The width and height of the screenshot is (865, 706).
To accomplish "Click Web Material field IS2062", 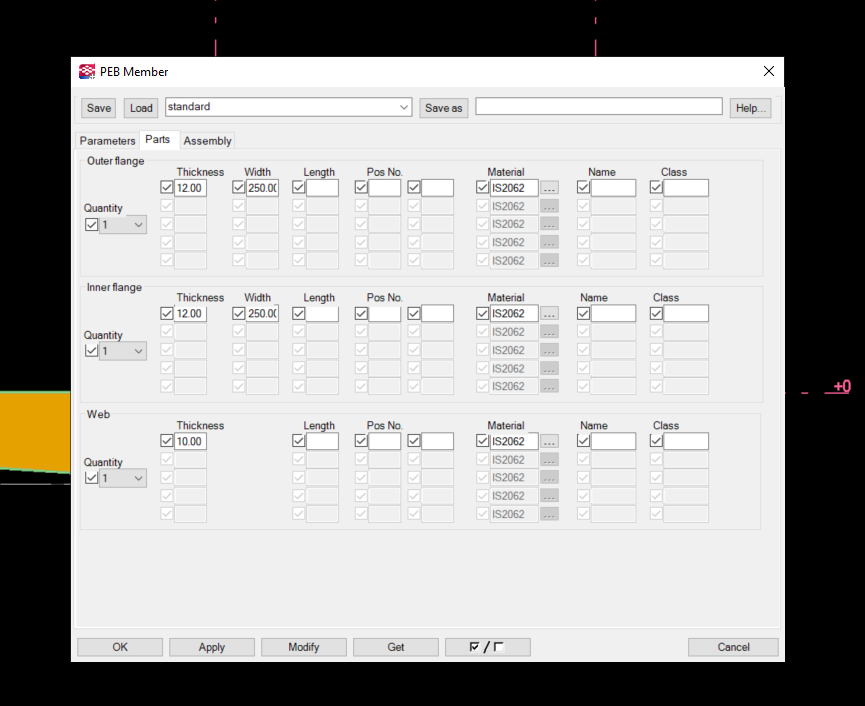I will point(514,441).
